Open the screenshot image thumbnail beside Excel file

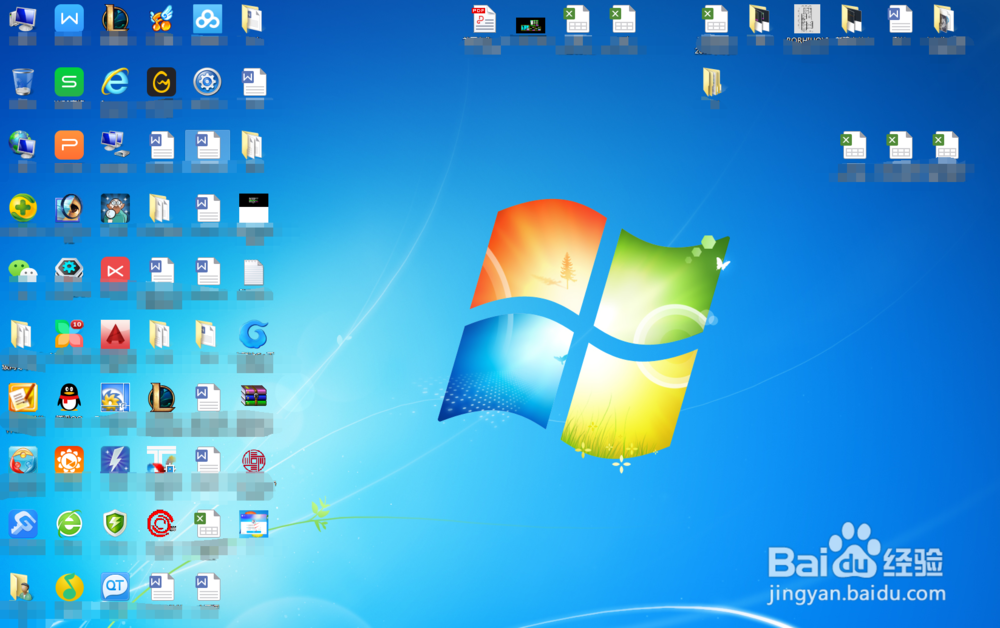[253, 524]
